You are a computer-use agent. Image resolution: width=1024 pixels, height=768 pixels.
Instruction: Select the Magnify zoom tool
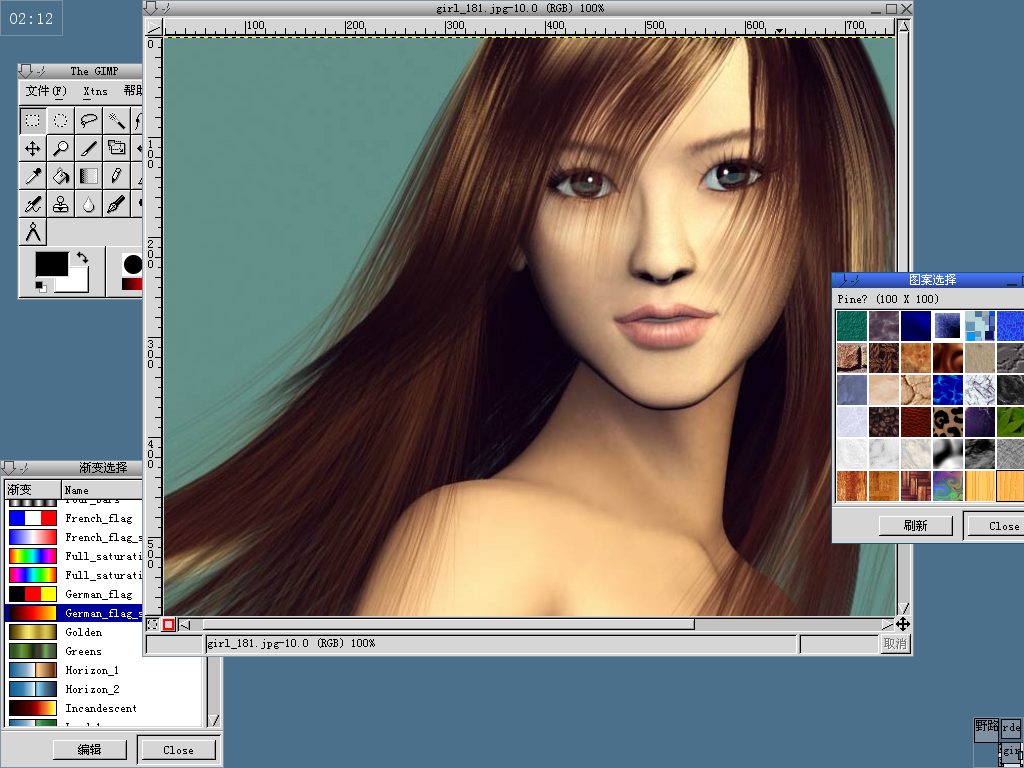(x=61, y=149)
